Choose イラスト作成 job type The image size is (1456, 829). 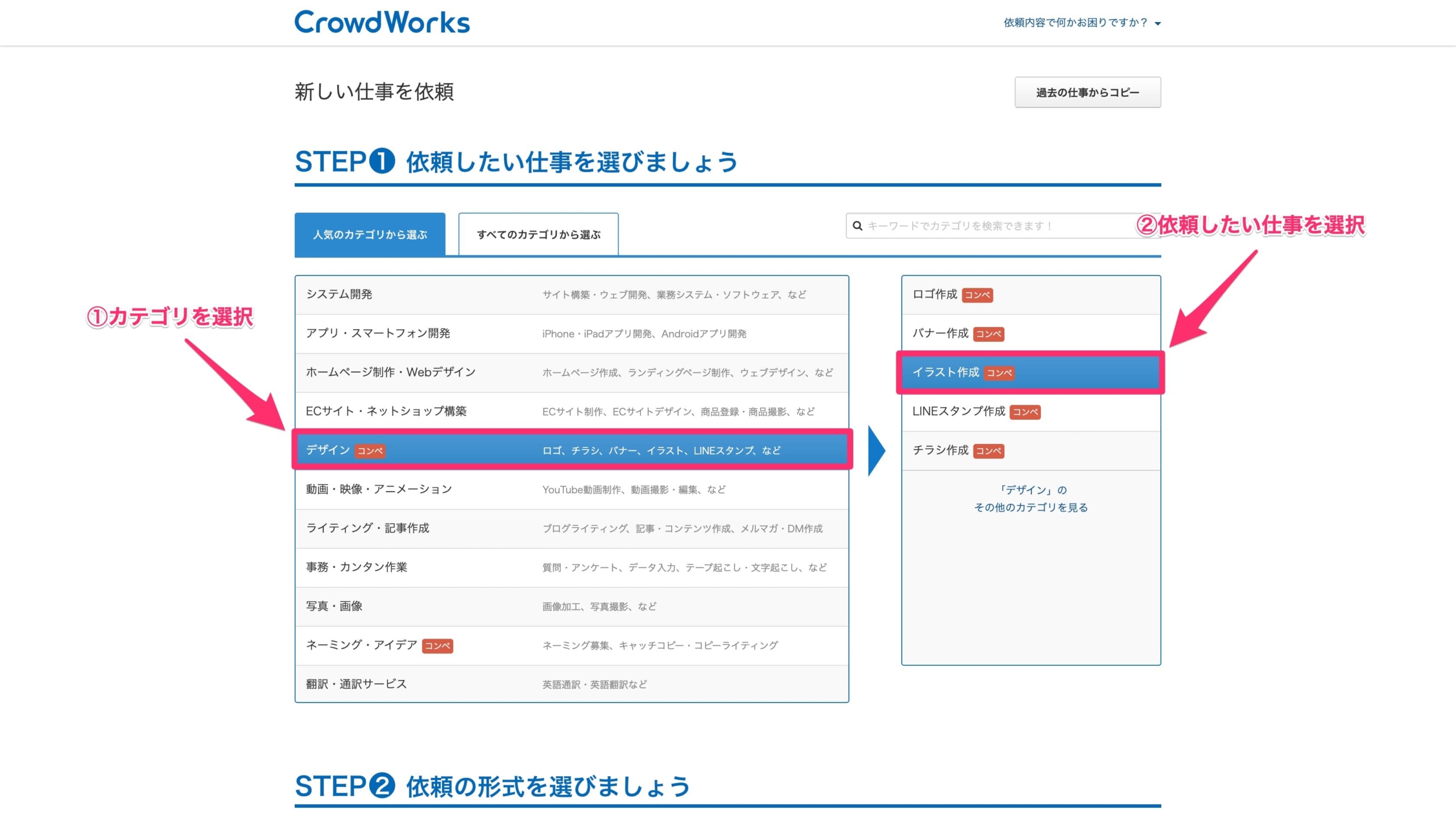(945, 372)
